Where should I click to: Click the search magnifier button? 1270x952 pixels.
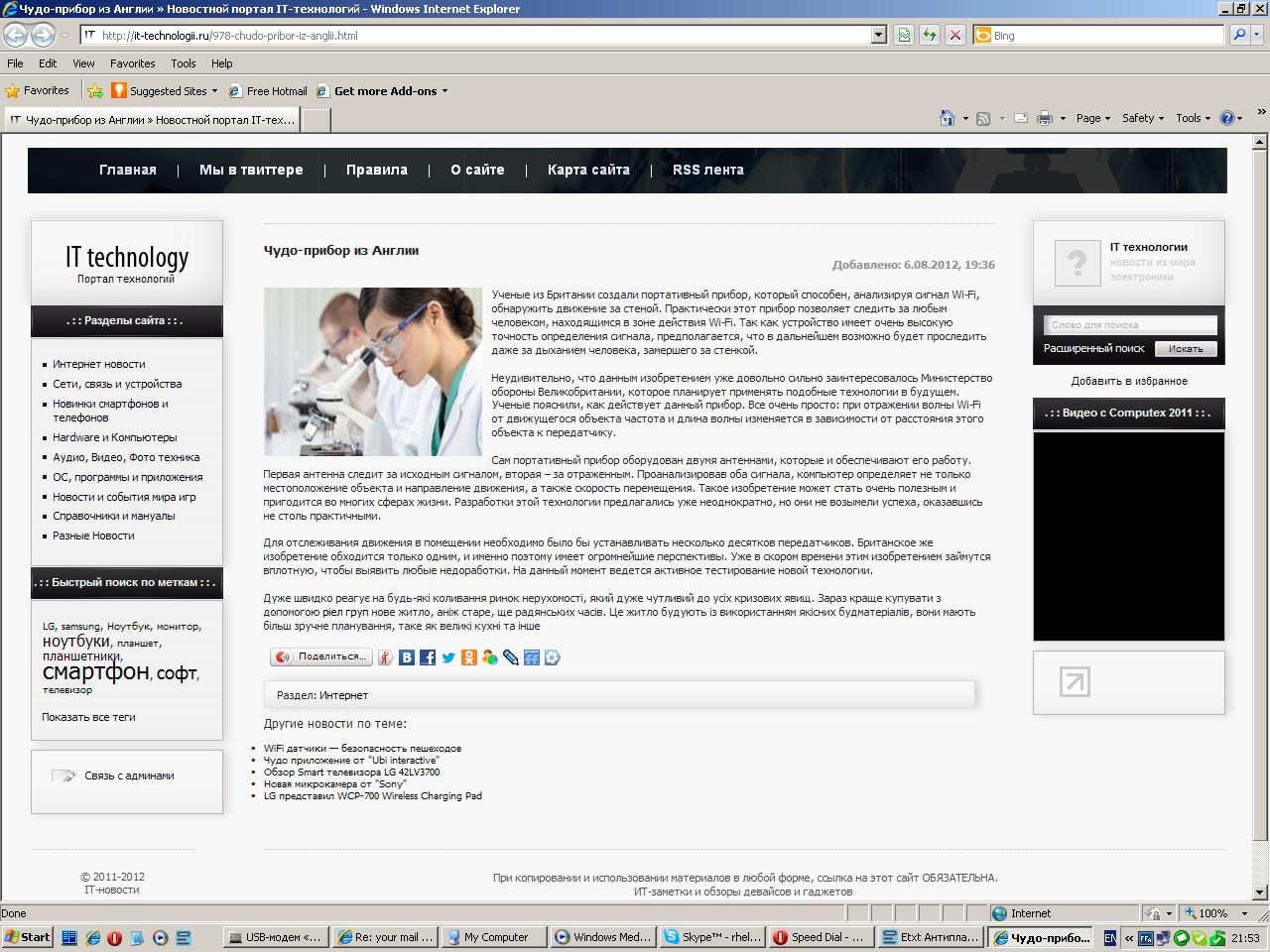(1239, 35)
